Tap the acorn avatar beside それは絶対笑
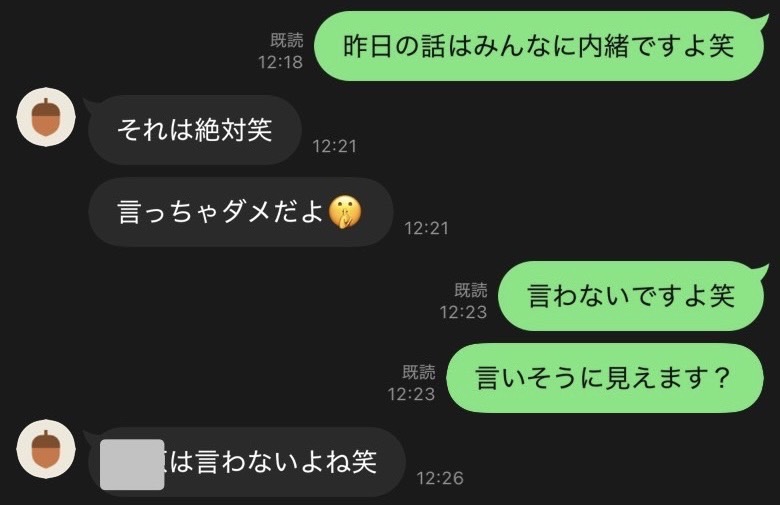 click(x=46, y=117)
